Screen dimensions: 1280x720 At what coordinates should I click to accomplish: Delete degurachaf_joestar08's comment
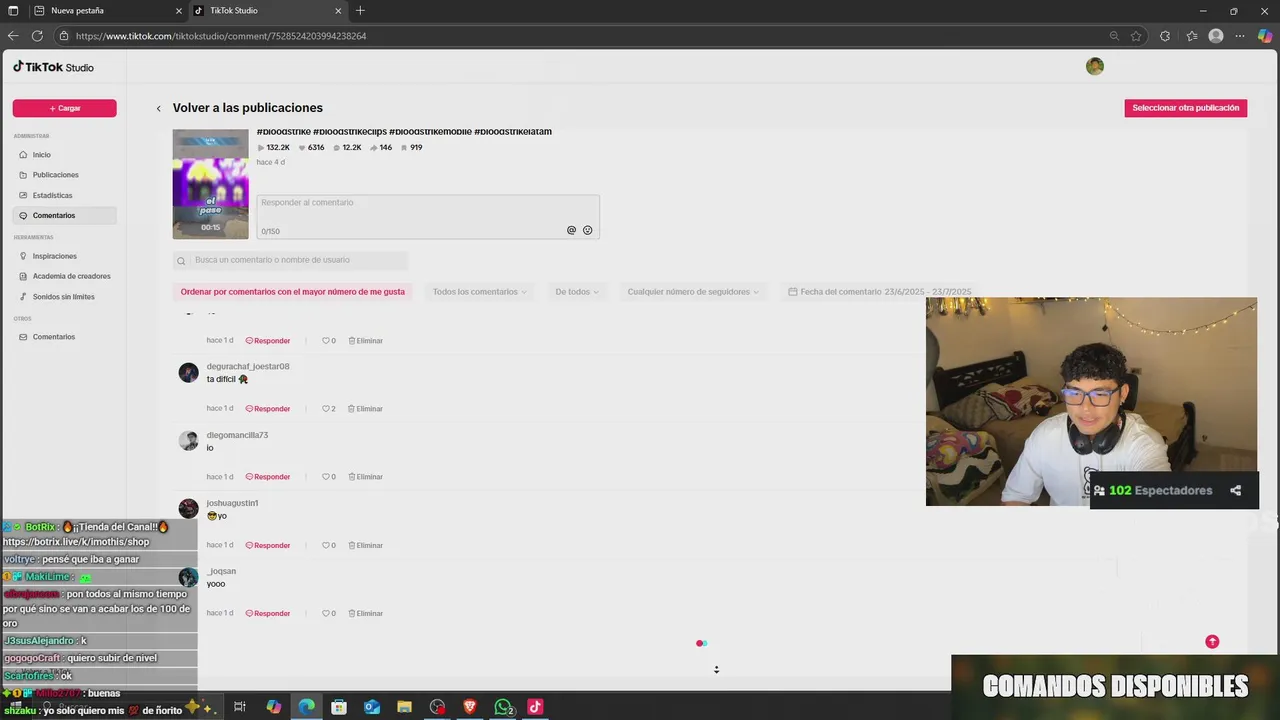click(x=365, y=409)
